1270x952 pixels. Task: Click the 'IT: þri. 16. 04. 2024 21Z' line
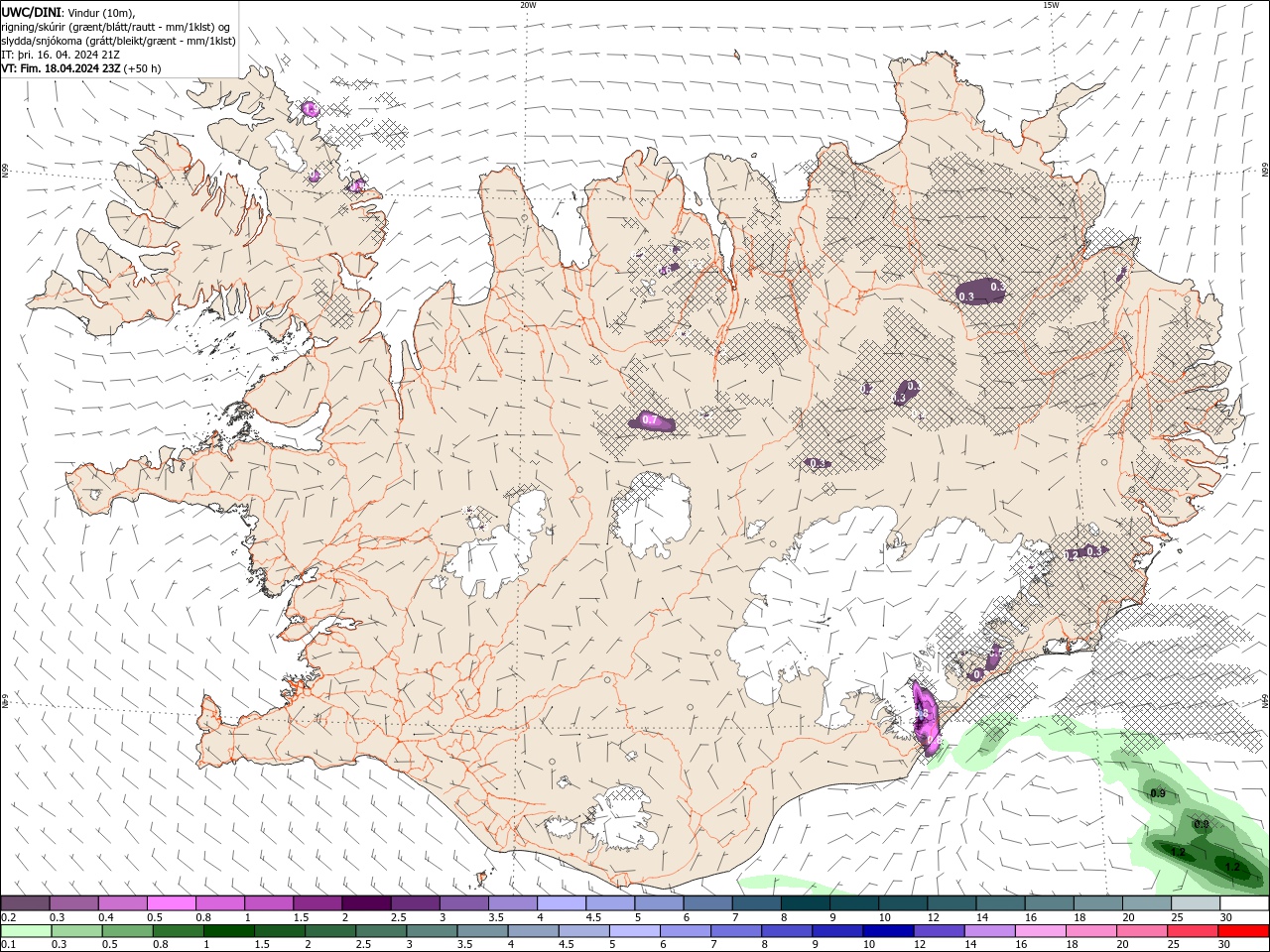click(x=62, y=55)
